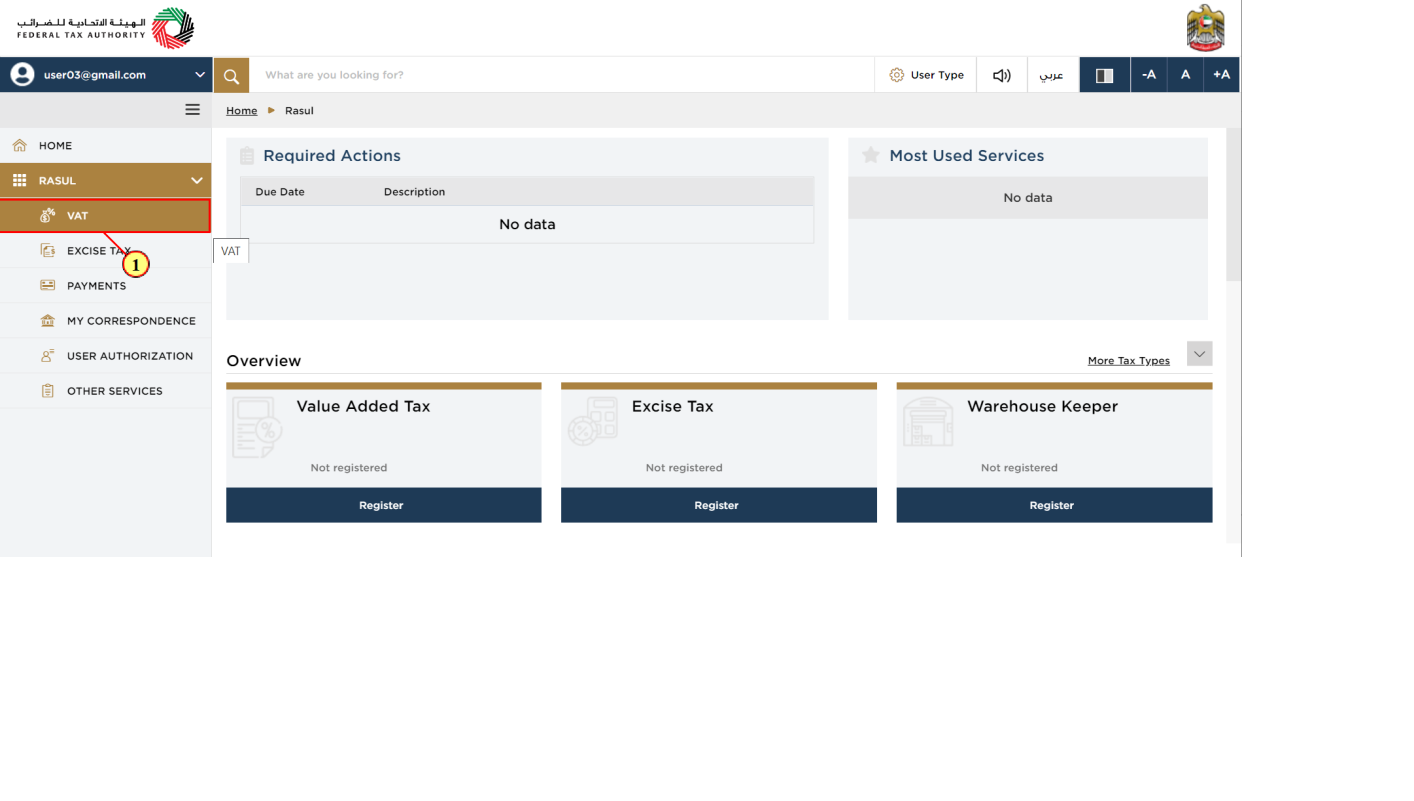Click the Excise Tax card icon
The width and height of the screenshot is (1414, 801).
pyautogui.click(x=592, y=422)
